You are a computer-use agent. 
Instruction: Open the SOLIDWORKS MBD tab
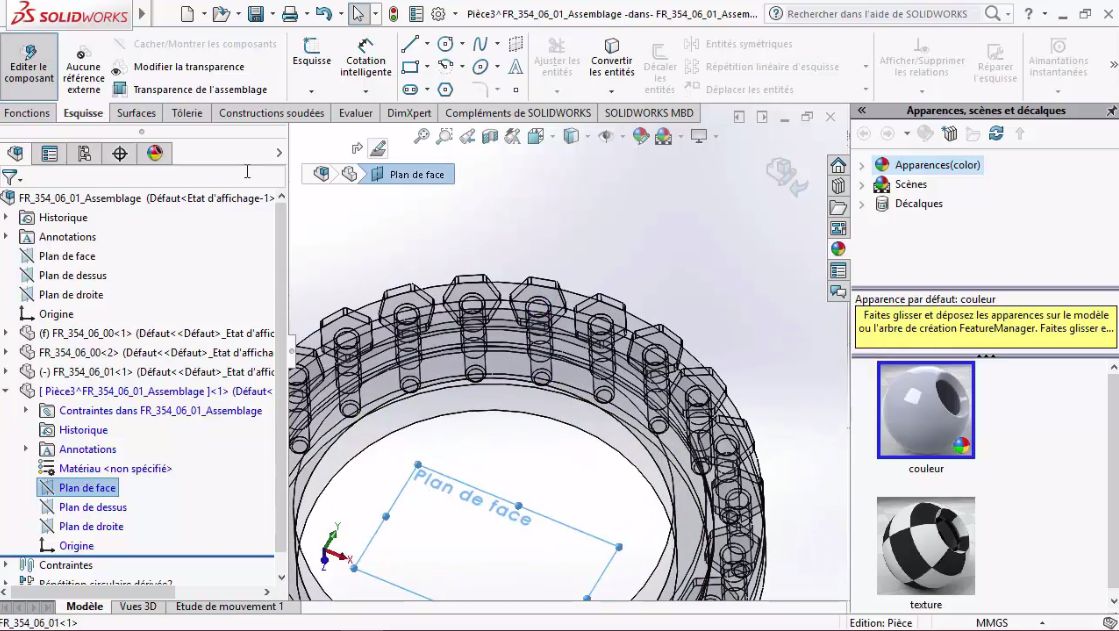click(649, 113)
